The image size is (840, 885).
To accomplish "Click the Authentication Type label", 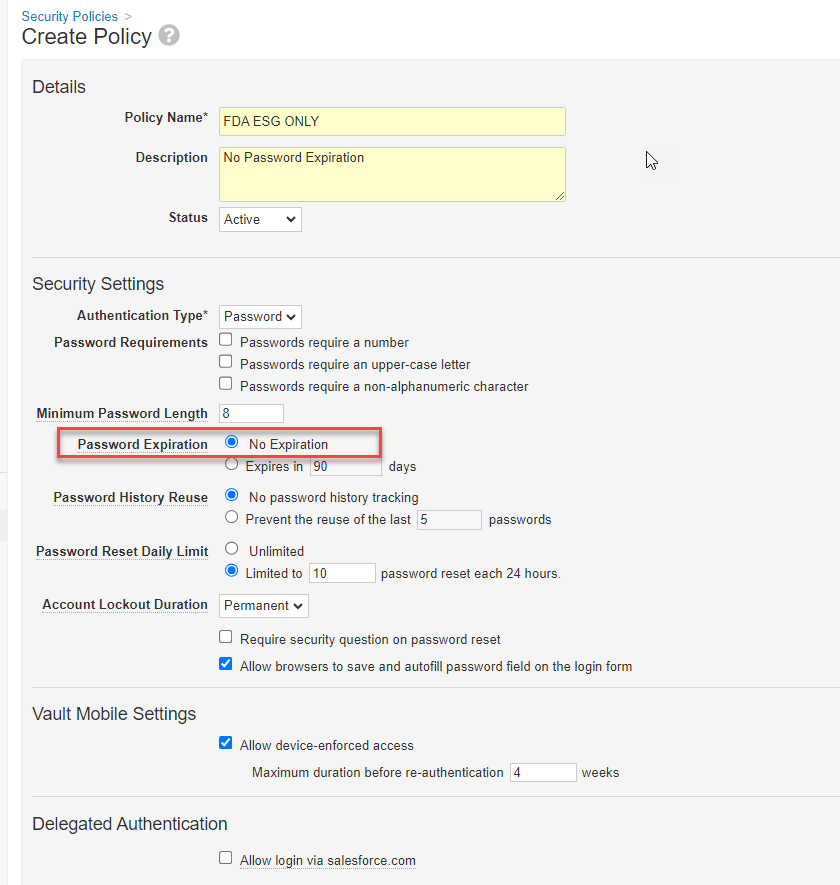I will 142,316.
